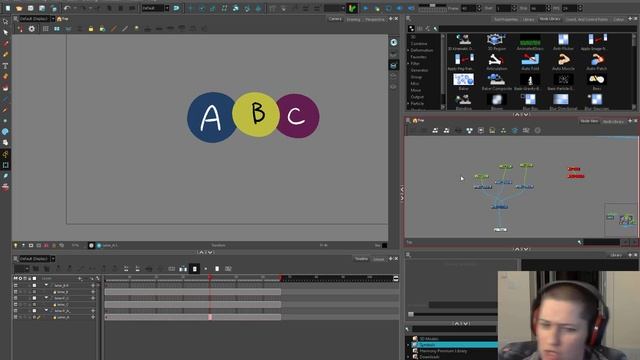Pick the Bloom node icon
This screenshot has width=640, height=360.
(x=496, y=100)
